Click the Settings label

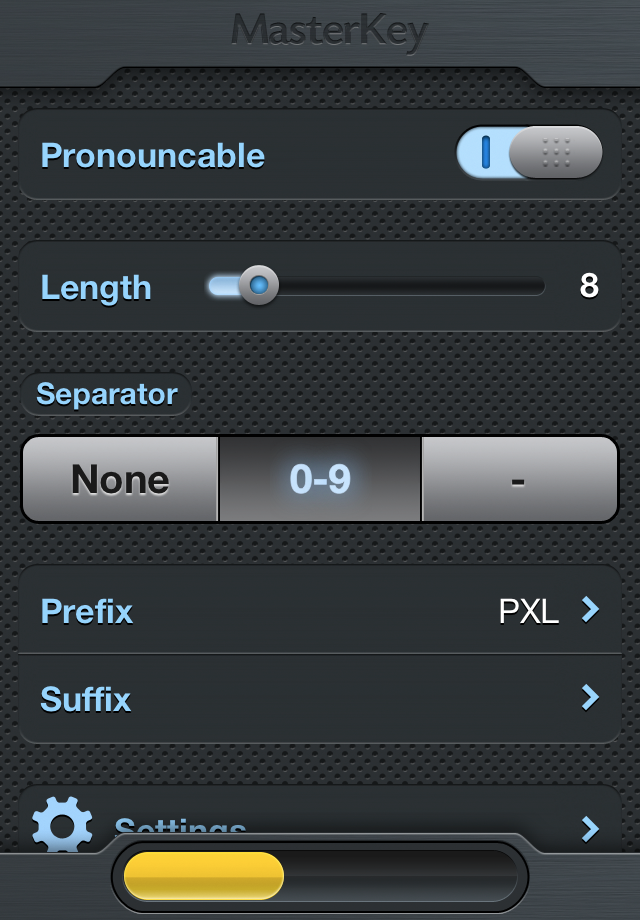[180, 827]
